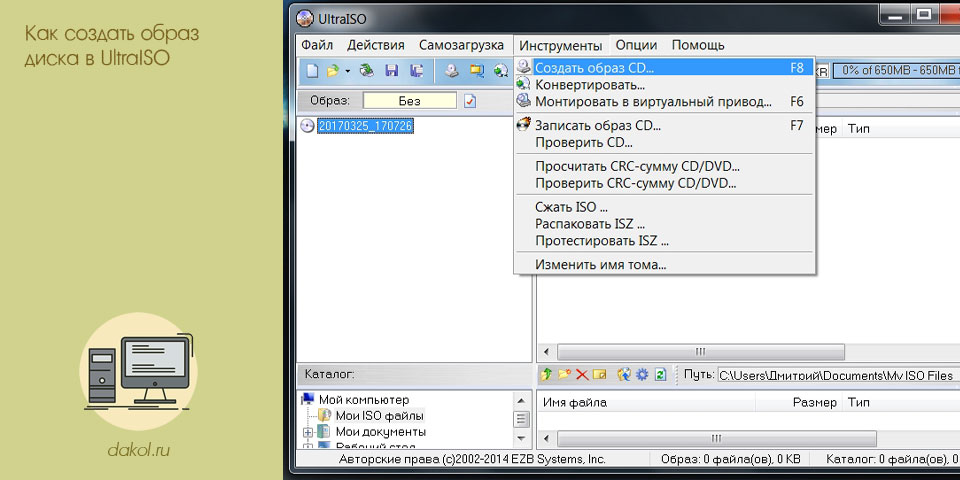Select Мой компьютер in catalog tree
Viewport: 960px width, 480px height.
(364, 400)
